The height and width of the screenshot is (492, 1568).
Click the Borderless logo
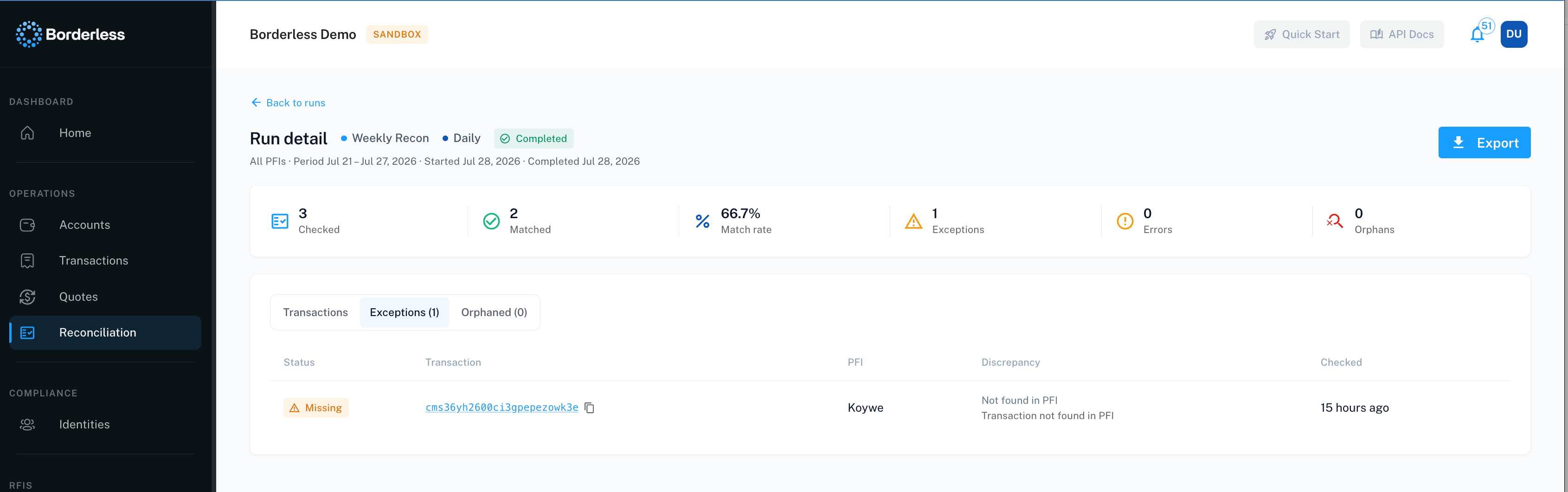(70, 34)
